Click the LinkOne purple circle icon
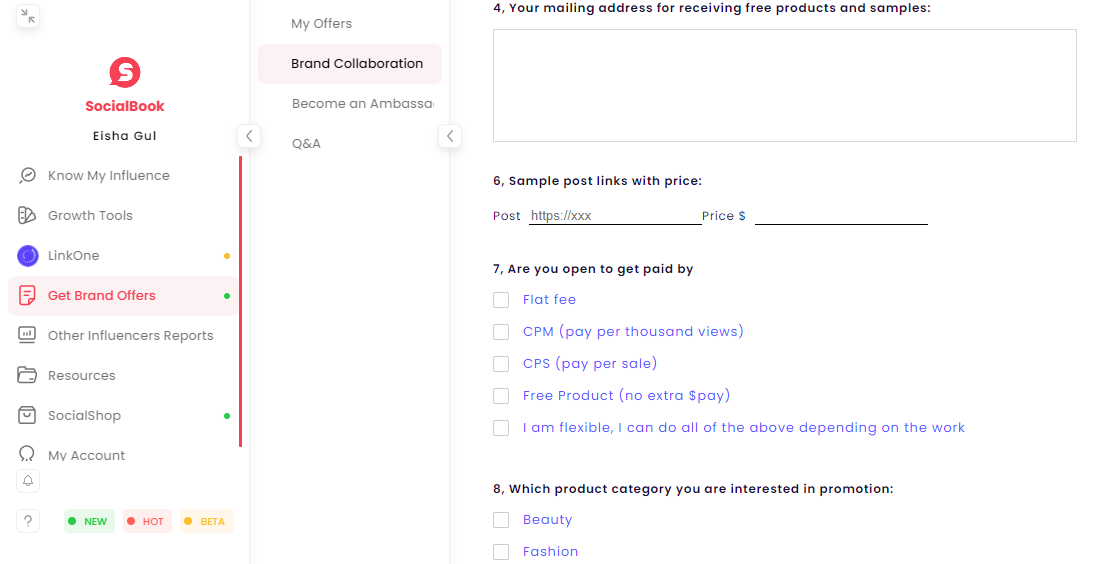This screenshot has width=1111, height=564. coord(28,256)
